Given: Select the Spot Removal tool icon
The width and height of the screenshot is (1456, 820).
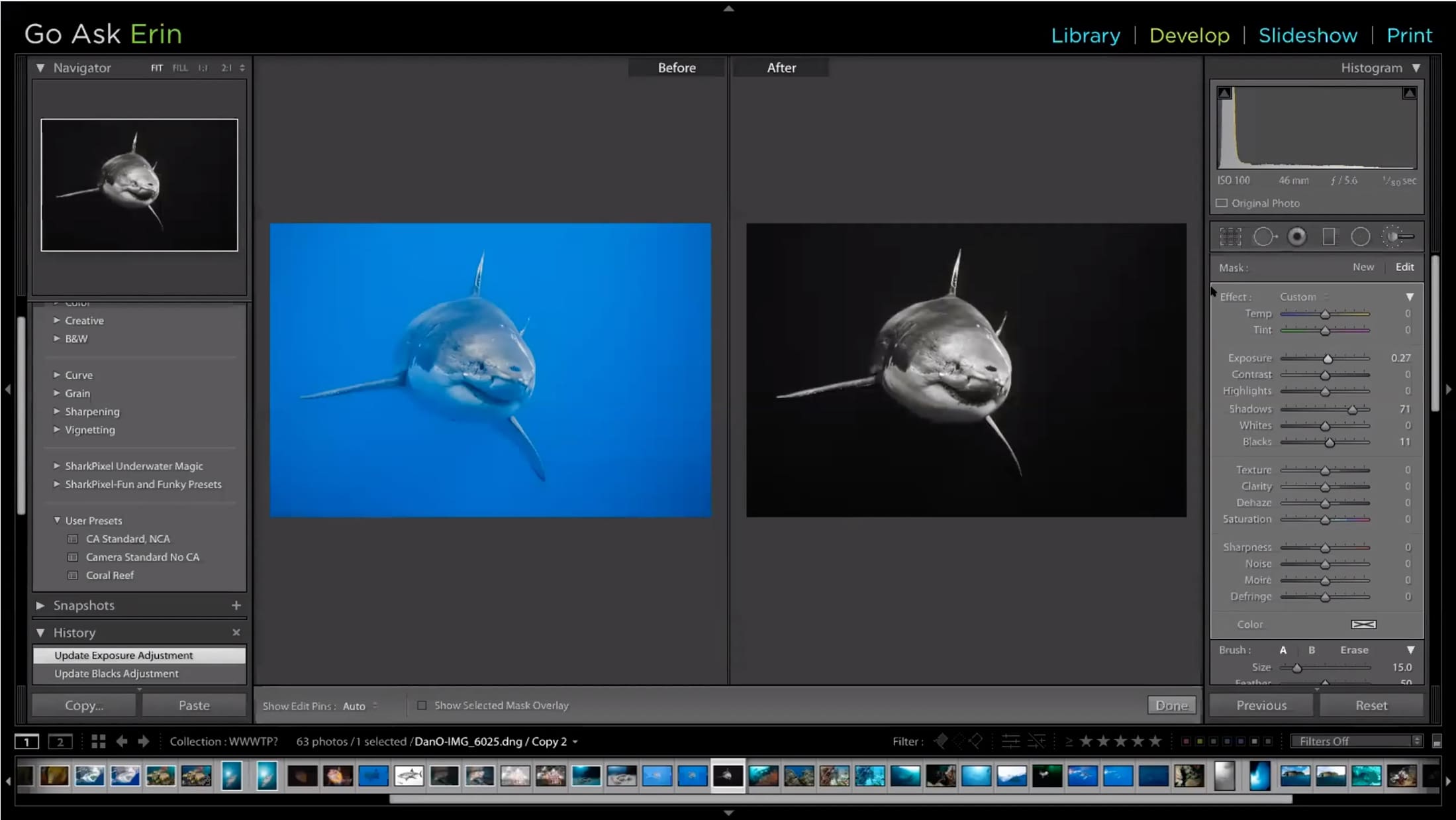Looking at the screenshot, I should [x=1265, y=236].
